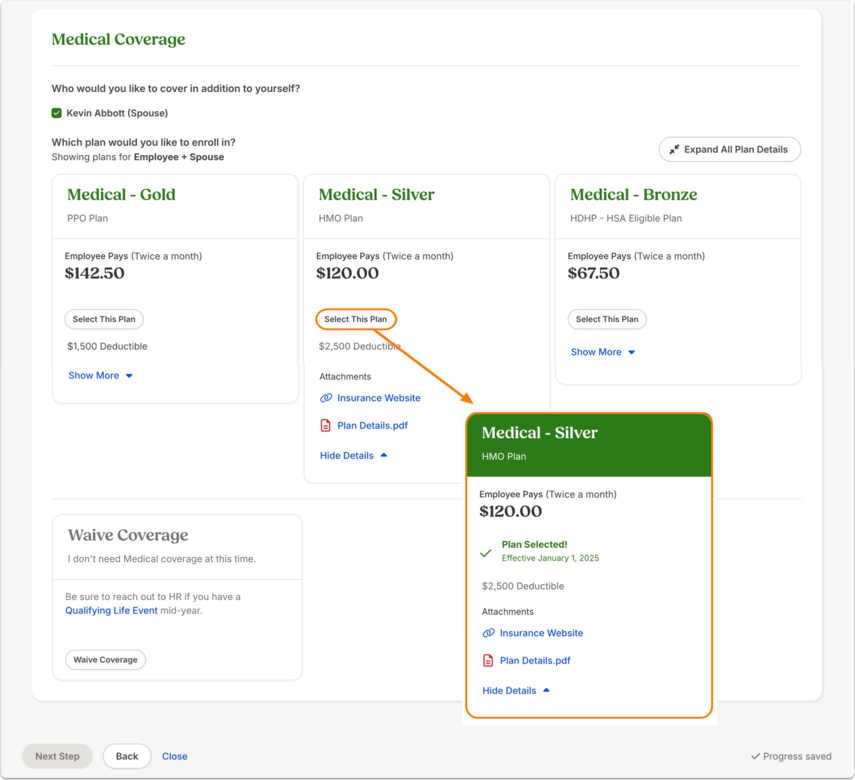Click HDHP - HSA Eligible Plan subtitle

626,218
